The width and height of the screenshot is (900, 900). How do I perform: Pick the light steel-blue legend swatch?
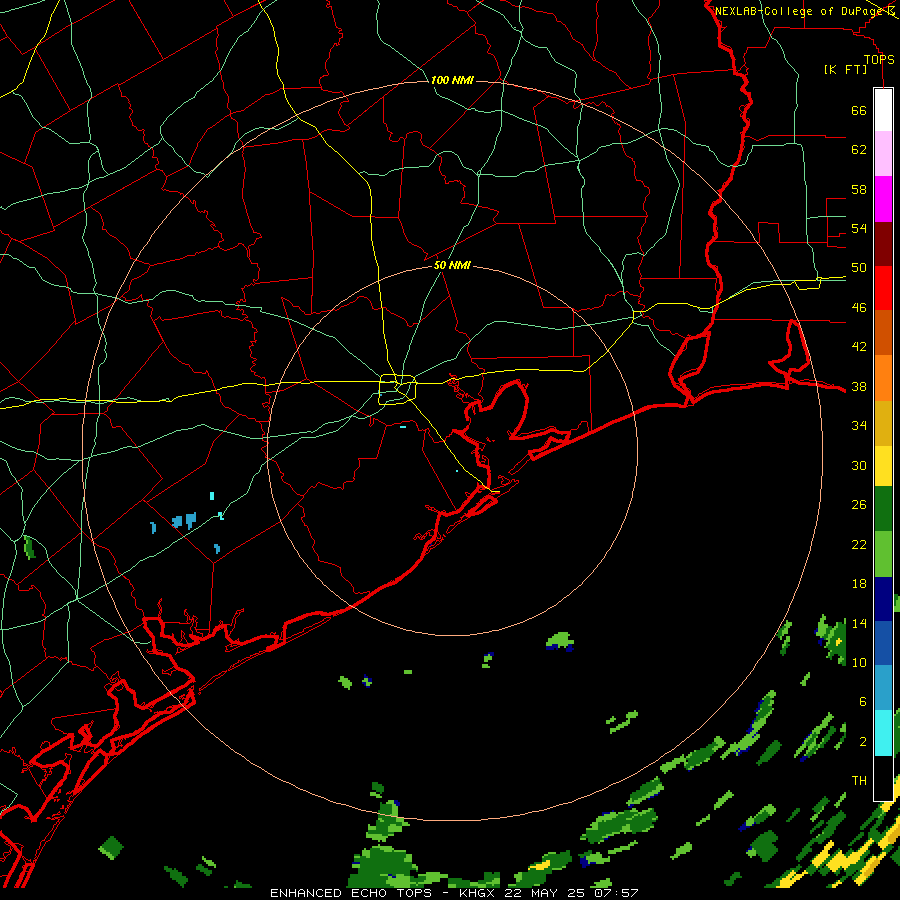[883, 688]
